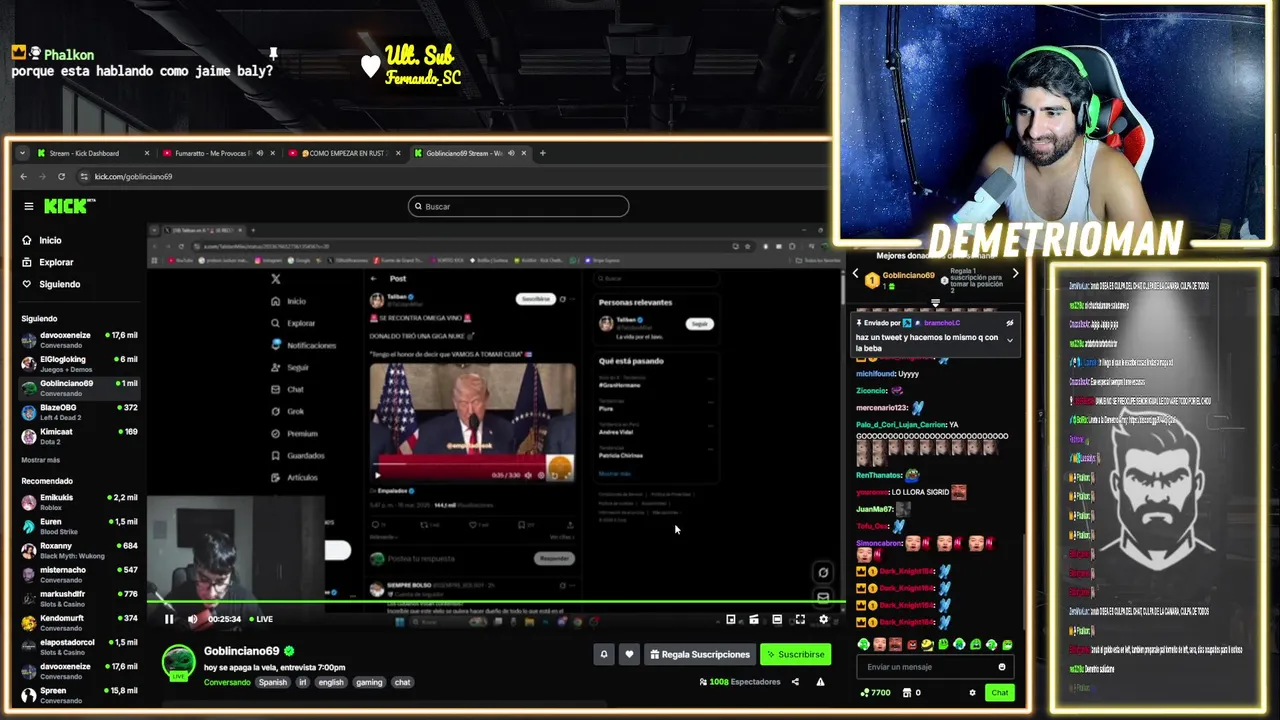
Task: Open player settings gear
Action: click(x=823, y=619)
